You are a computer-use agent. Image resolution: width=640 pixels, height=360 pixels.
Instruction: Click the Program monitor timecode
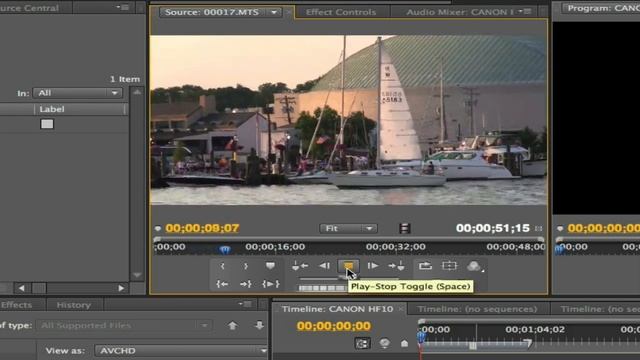(604, 228)
